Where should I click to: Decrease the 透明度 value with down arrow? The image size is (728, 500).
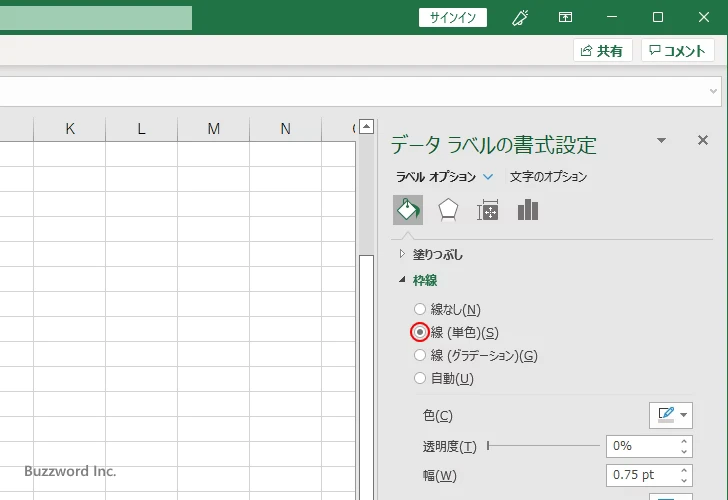684,452
